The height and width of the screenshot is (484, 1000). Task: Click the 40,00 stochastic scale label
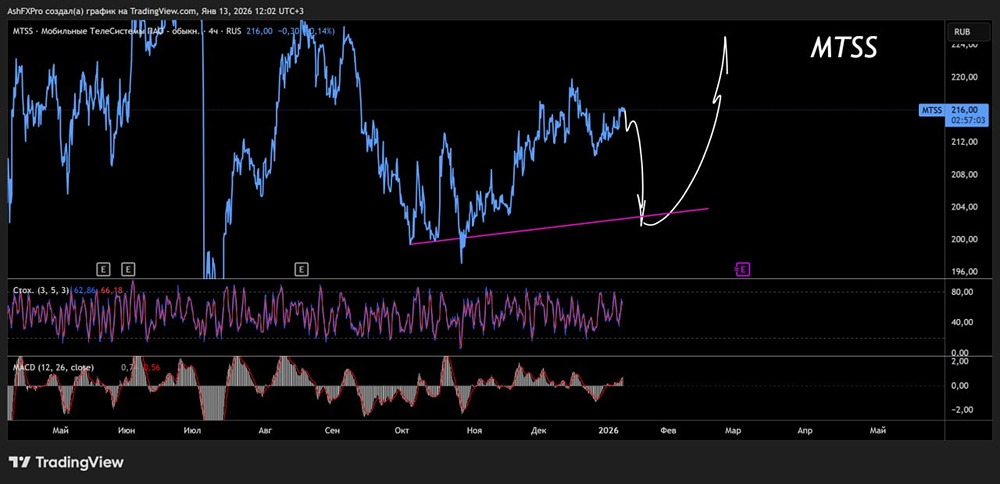point(964,323)
